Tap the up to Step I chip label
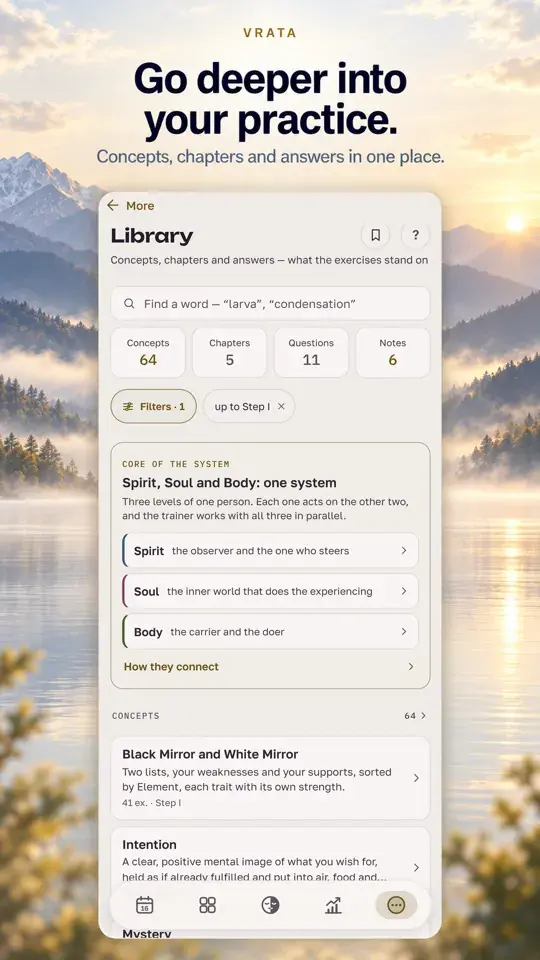The image size is (540, 960). pyautogui.click(x=242, y=407)
